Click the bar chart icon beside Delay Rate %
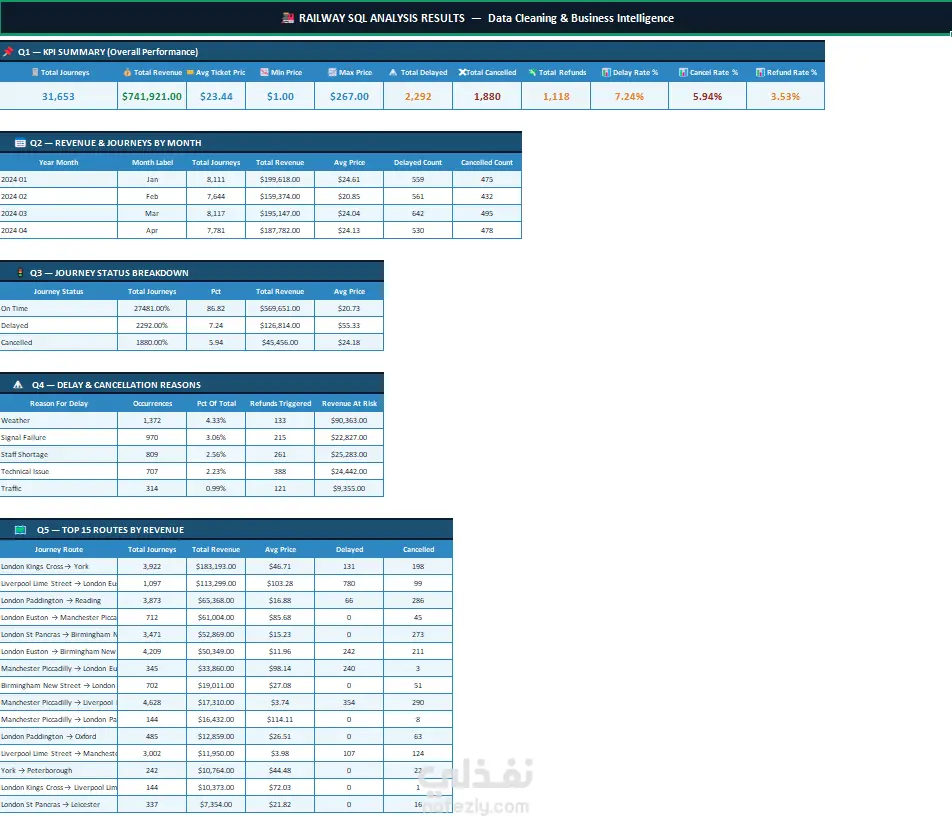 [x=606, y=72]
